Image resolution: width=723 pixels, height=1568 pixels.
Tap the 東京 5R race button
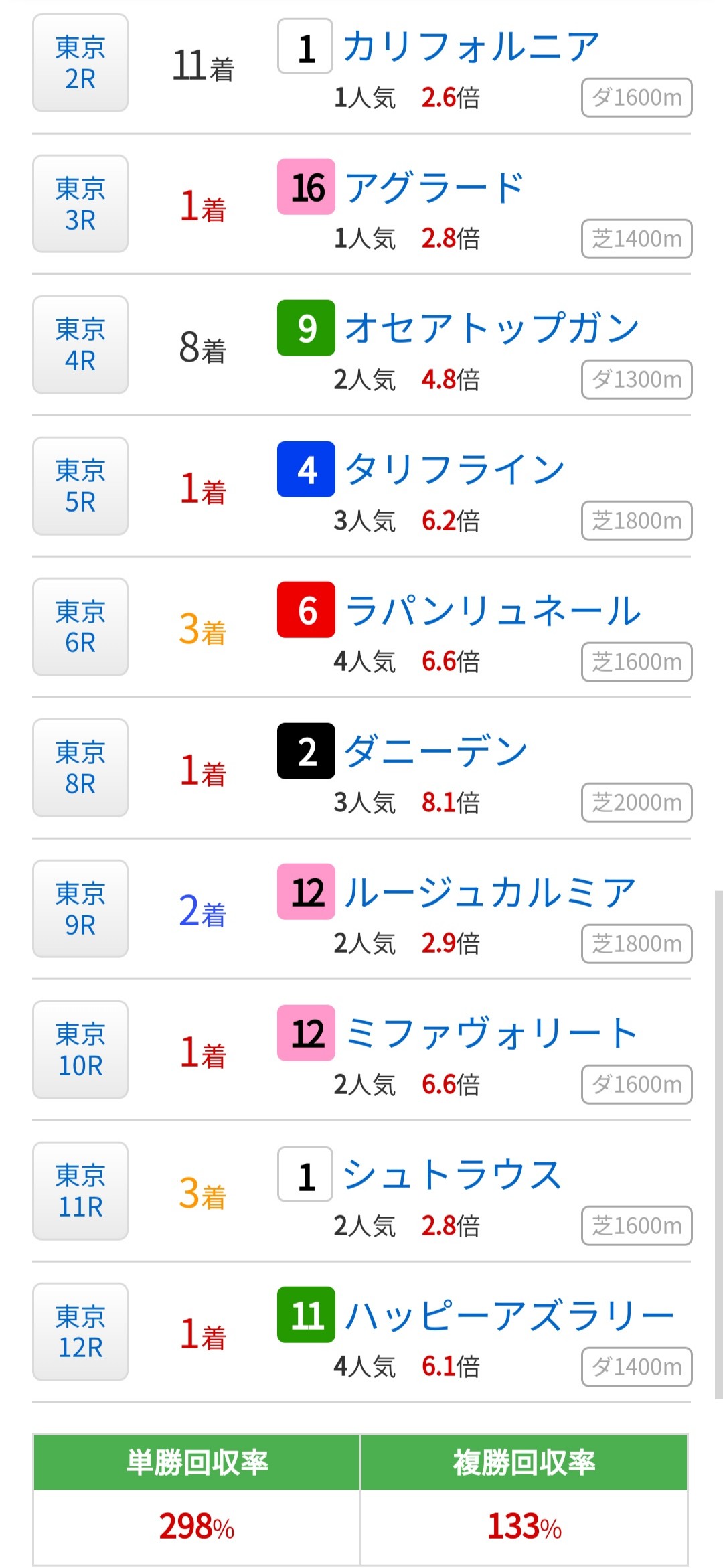80,486
